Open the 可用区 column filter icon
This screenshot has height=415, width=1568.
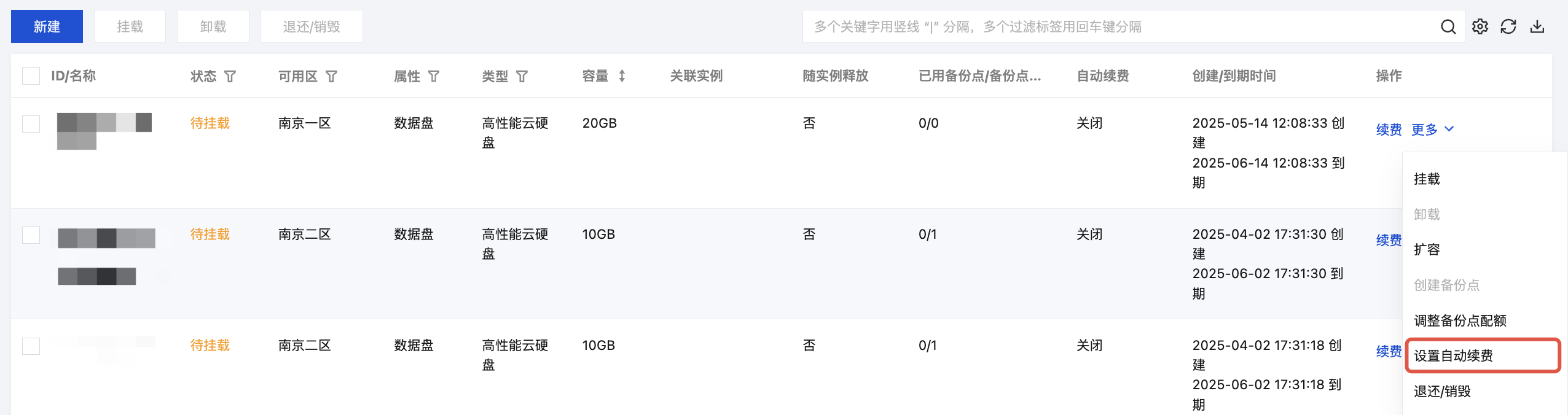[331, 76]
